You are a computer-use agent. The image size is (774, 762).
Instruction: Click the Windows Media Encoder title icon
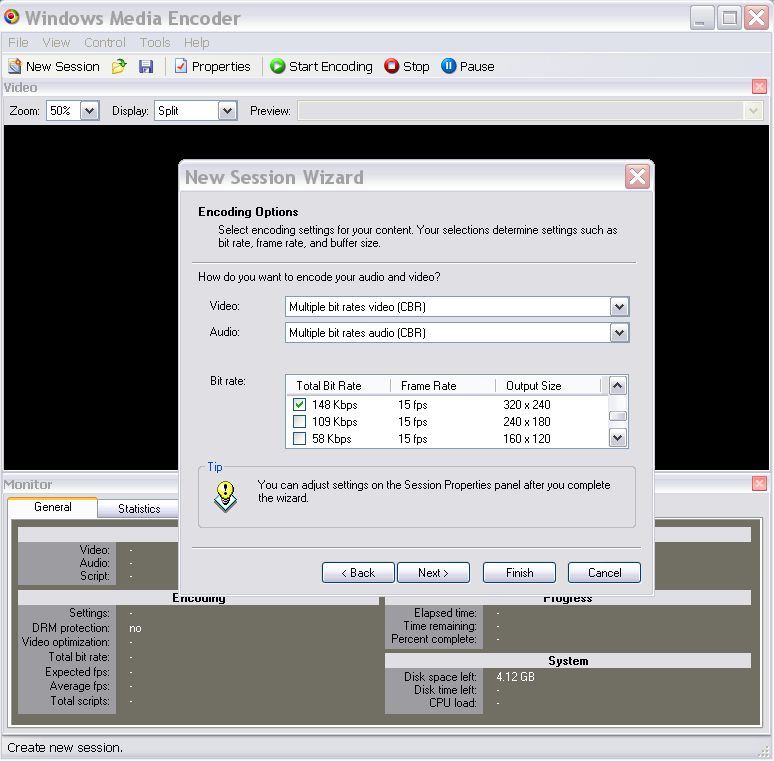point(11,17)
